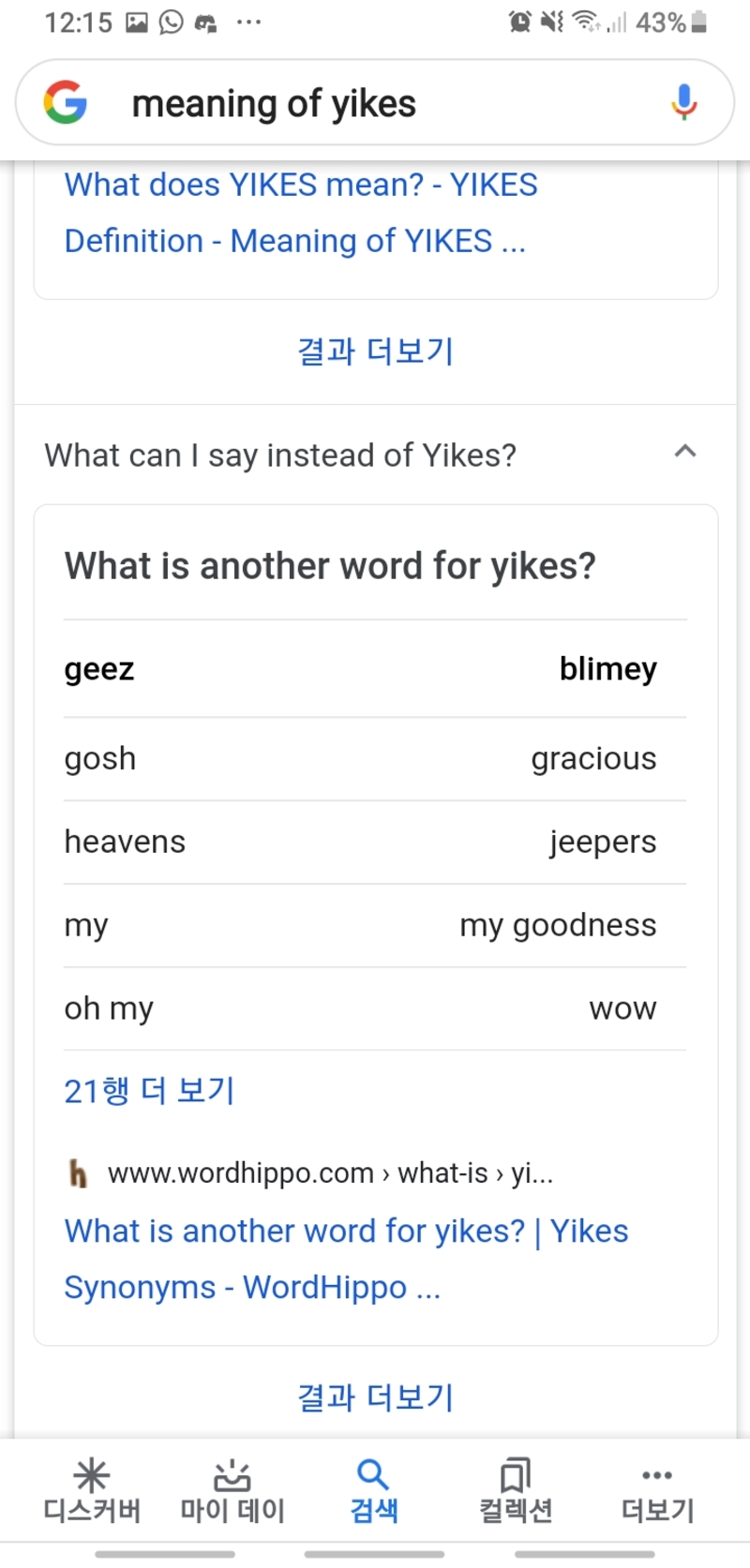Screen dimensions: 750x1568
Task: Show 21 more synonym rows (21행 더 보기)
Action: [x=148, y=1090]
